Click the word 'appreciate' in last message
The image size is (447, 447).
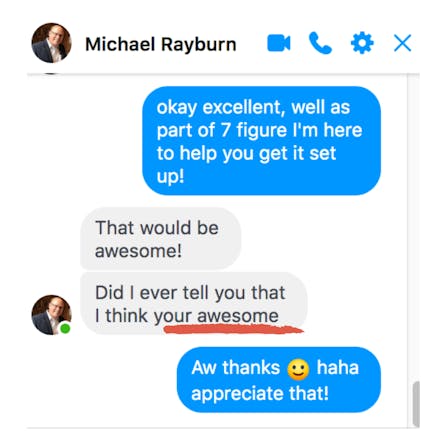pyautogui.click(x=237, y=394)
